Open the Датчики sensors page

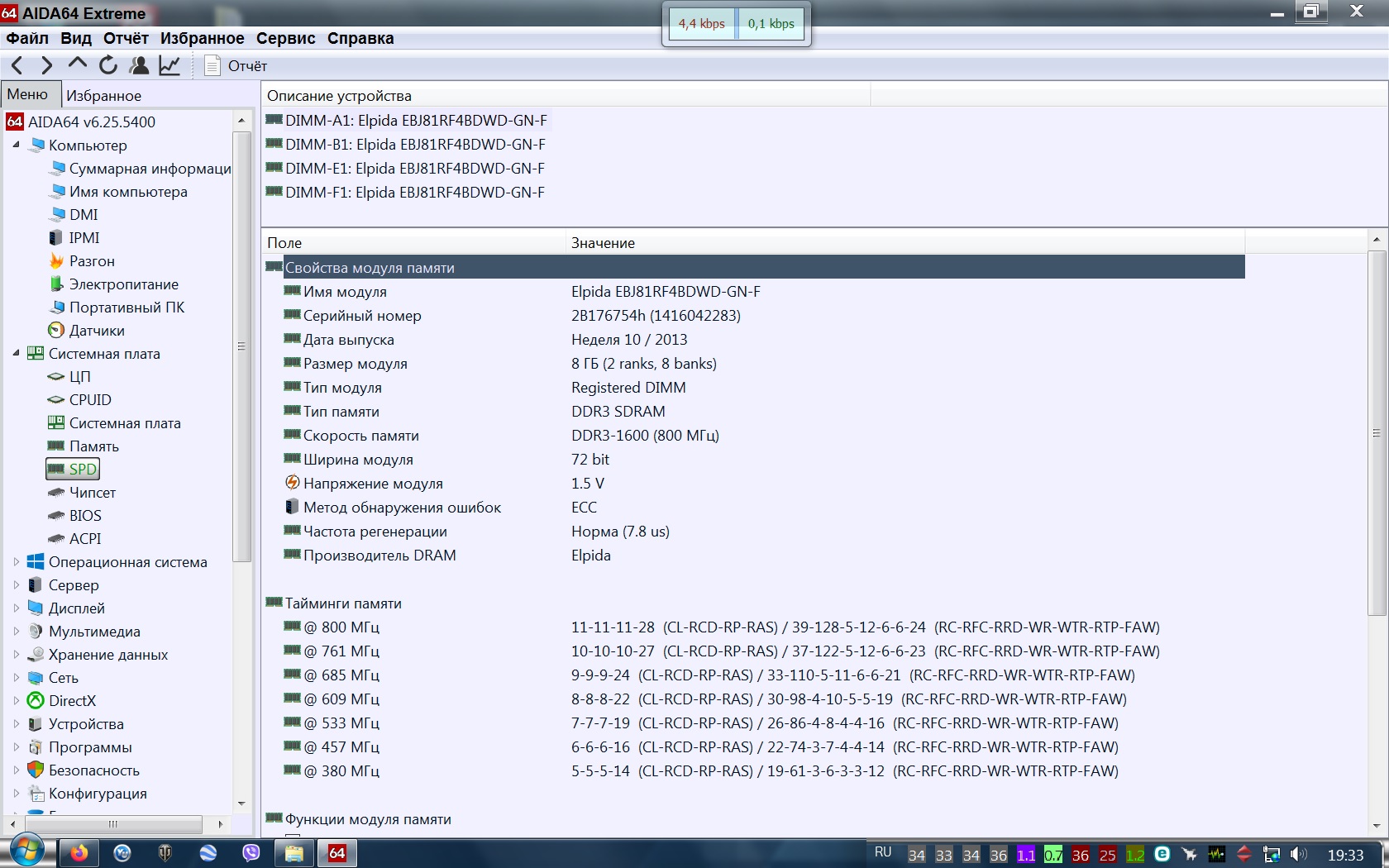tap(87, 330)
